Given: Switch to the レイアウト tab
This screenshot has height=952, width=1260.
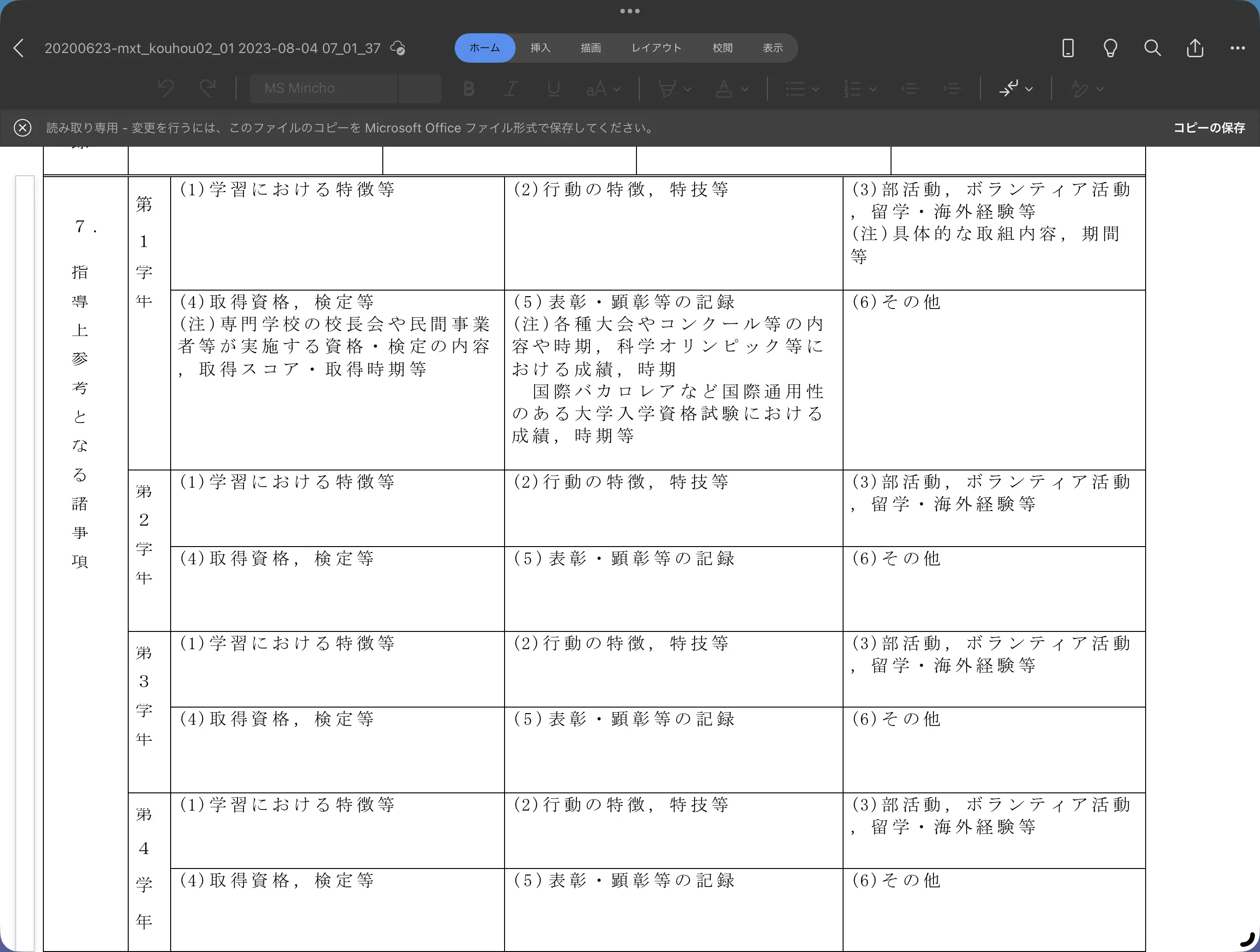Looking at the screenshot, I should point(656,48).
